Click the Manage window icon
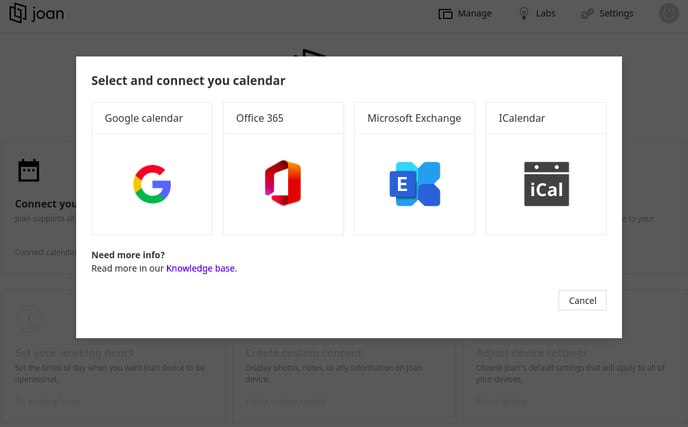 coord(445,14)
